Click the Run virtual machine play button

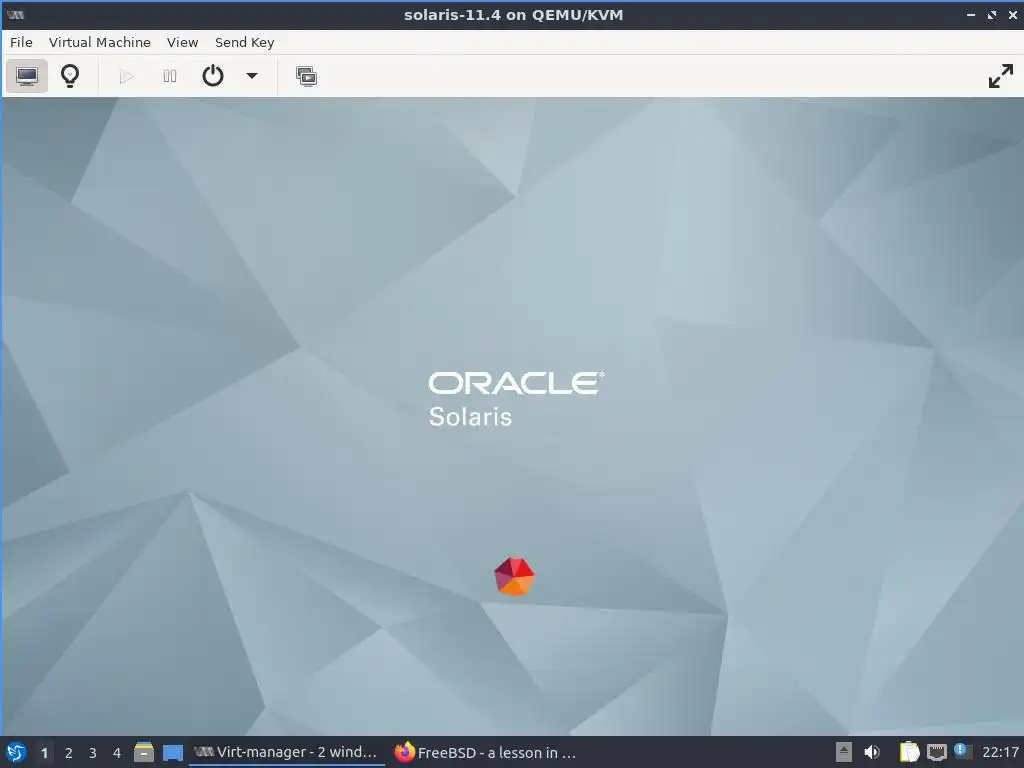coord(127,76)
